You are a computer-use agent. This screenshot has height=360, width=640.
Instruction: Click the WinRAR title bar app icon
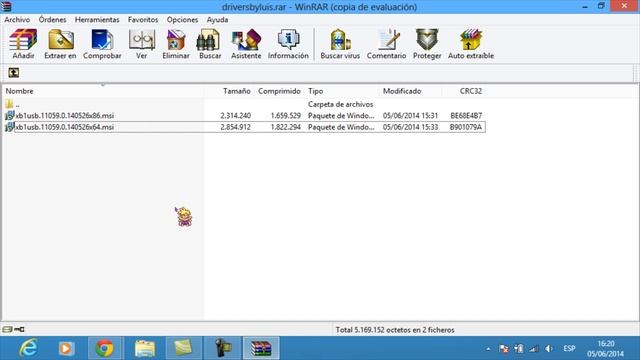[6, 7]
